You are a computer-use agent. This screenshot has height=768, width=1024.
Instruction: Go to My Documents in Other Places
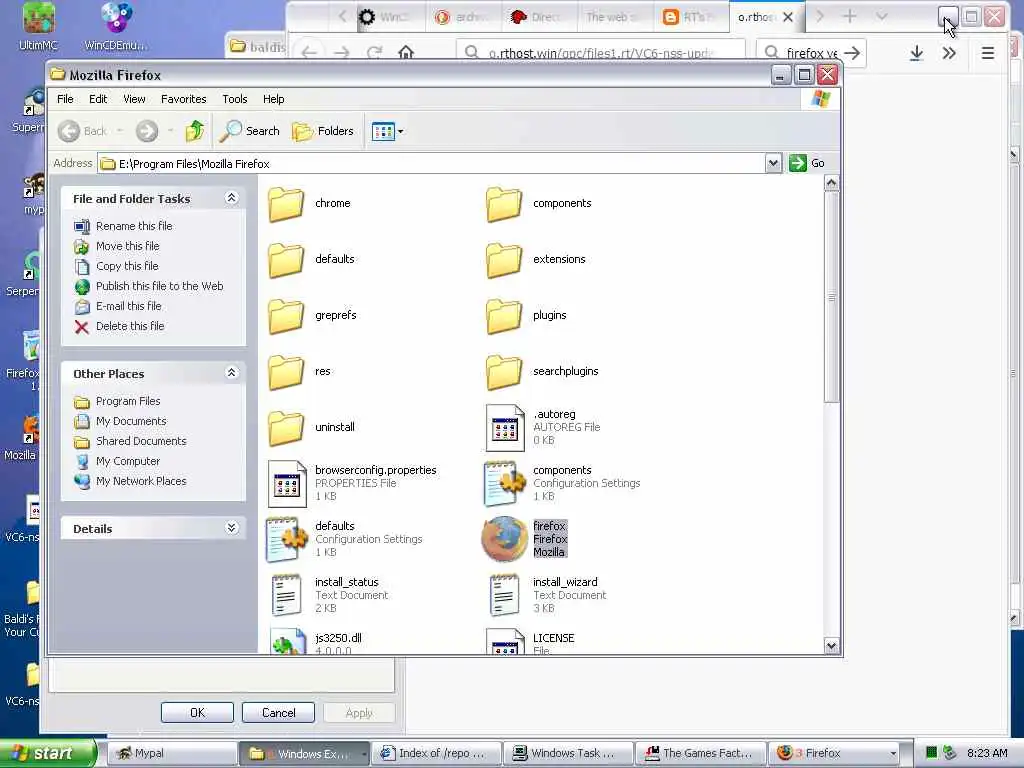pos(131,421)
